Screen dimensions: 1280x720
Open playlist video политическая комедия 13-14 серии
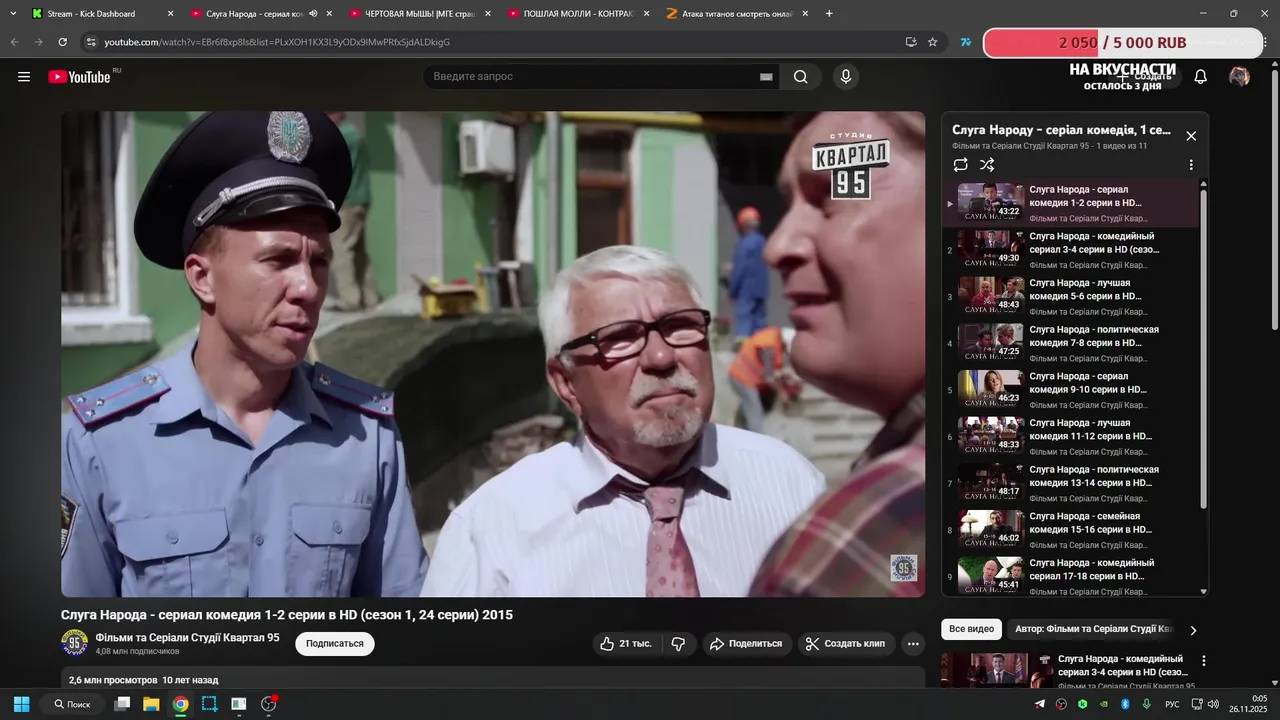(1071, 484)
